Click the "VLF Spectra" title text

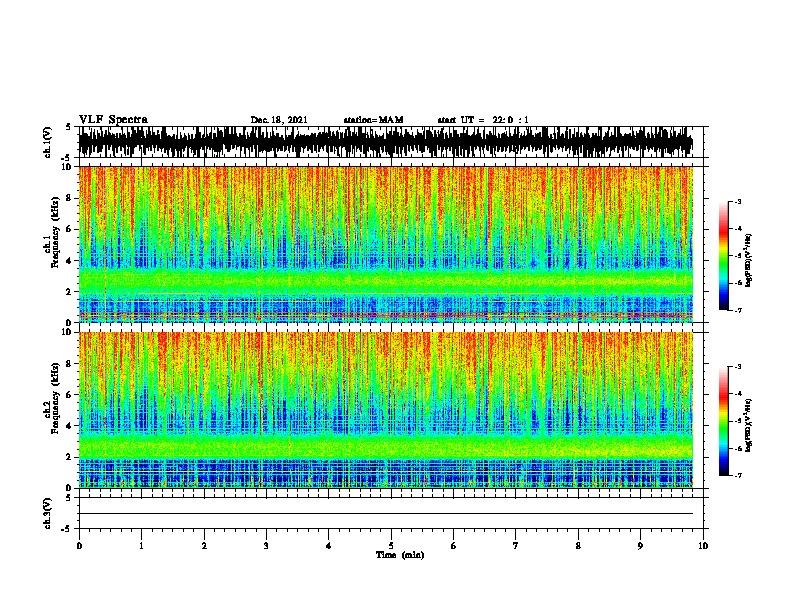[x=113, y=120]
